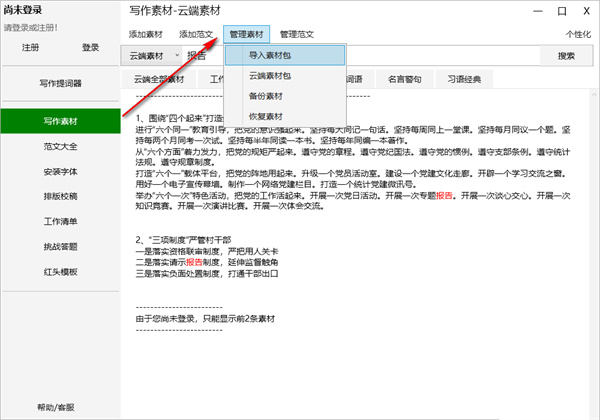600x420 pixels.
Task: Click 添加范文 in the toolbar
Action: tap(196, 33)
